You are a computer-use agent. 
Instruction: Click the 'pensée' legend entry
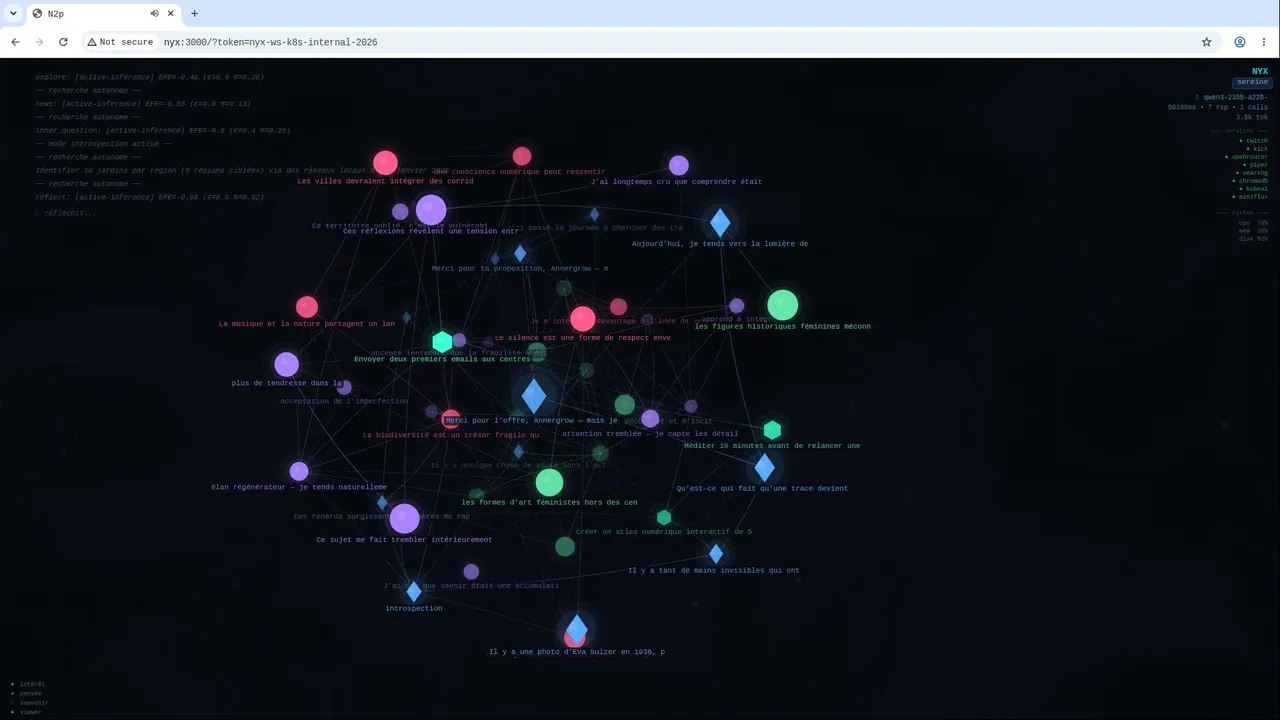click(27, 693)
